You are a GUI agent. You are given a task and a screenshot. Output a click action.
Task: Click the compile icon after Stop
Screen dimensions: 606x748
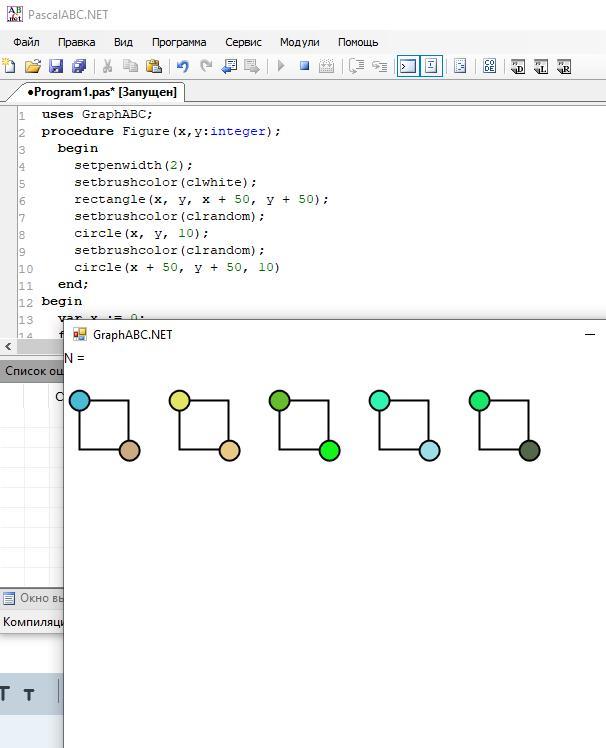click(x=326, y=66)
